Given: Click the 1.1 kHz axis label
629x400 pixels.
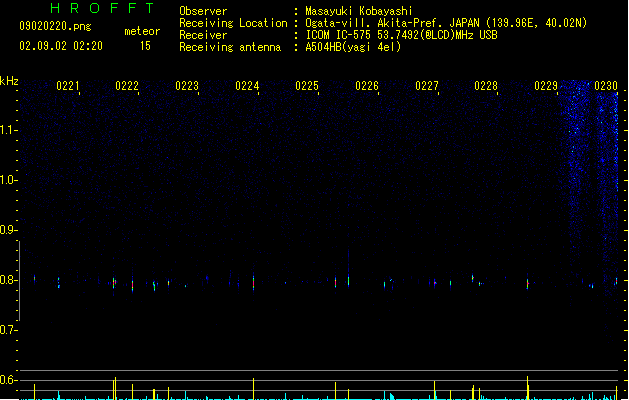Looking at the screenshot, I should coord(8,130).
